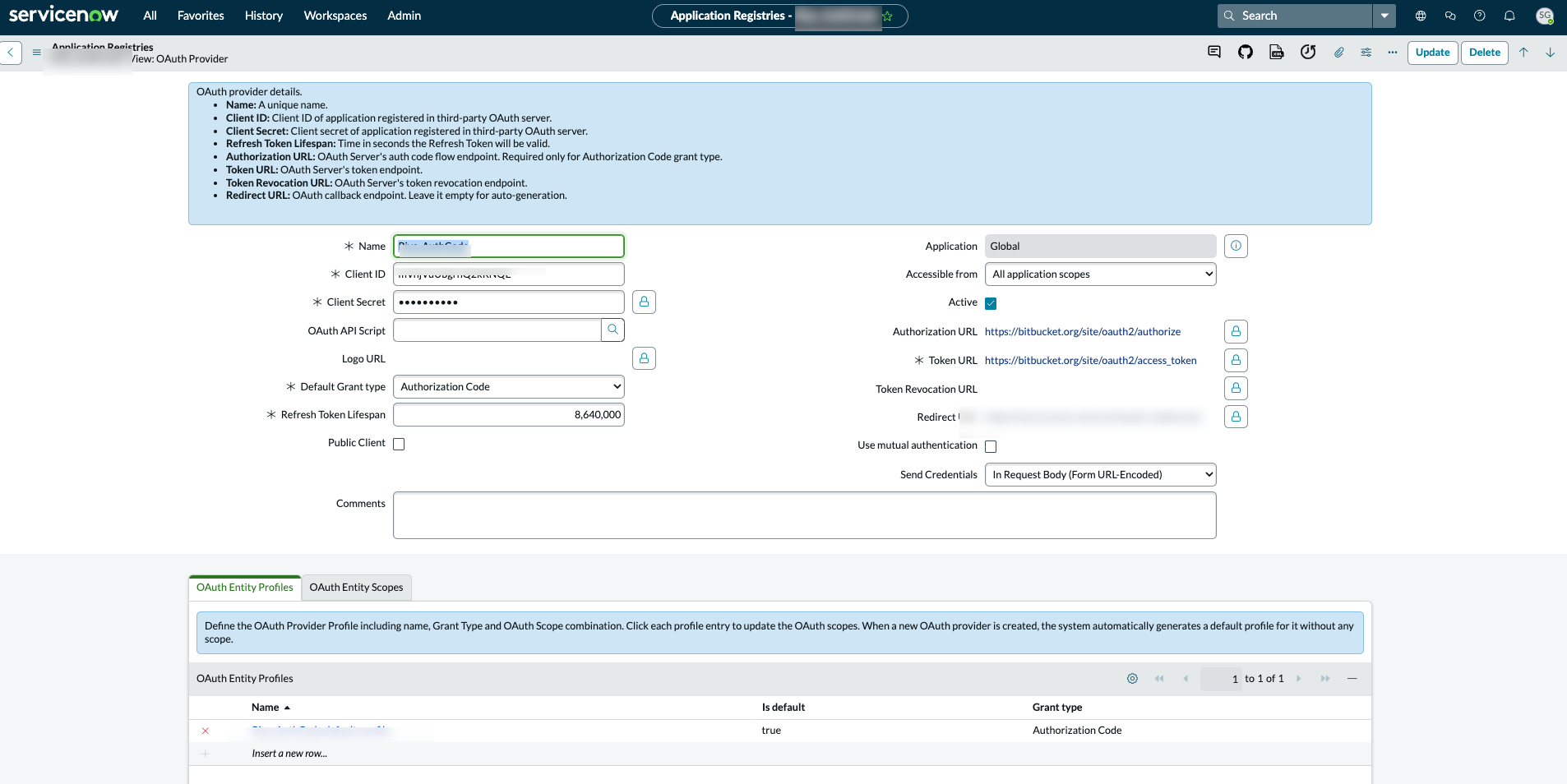Open the All menu
Screen dimensions: 1567x784
click(x=150, y=16)
